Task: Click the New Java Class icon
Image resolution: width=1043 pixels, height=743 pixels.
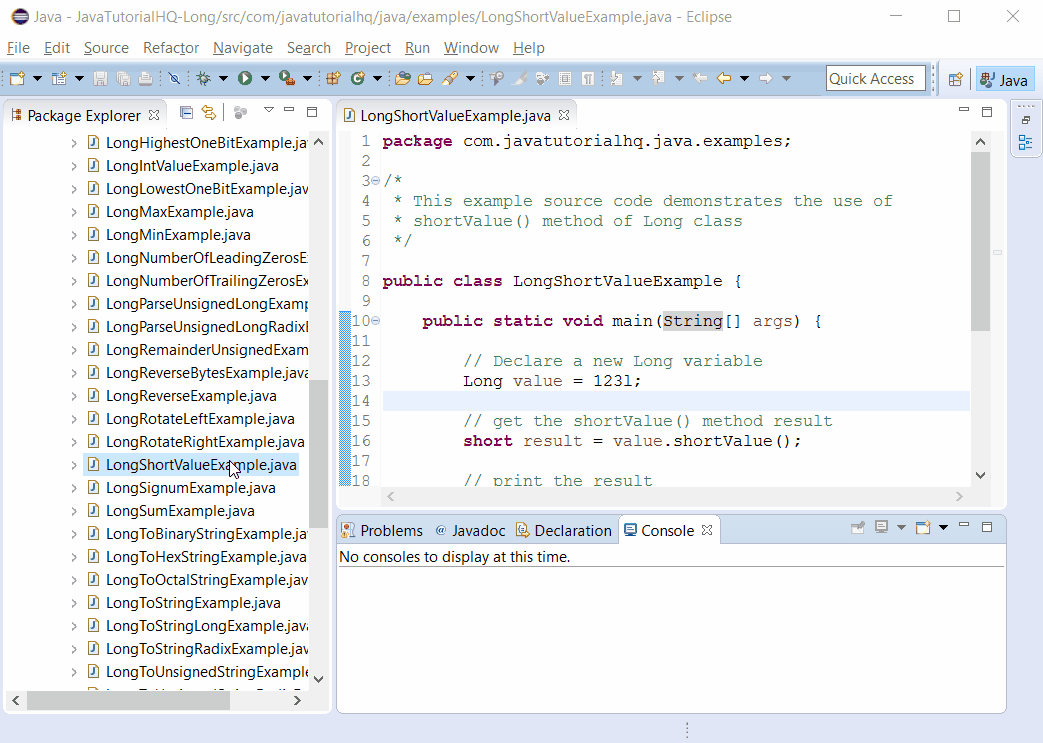Action: [x=358, y=78]
